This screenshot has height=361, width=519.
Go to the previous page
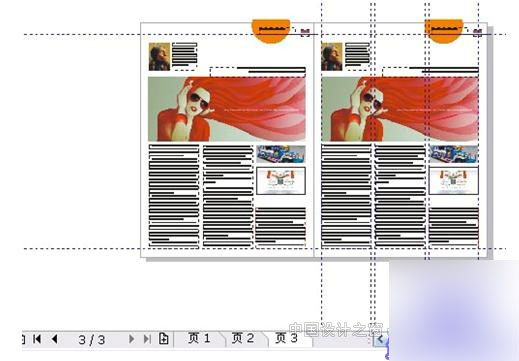(x=55, y=339)
